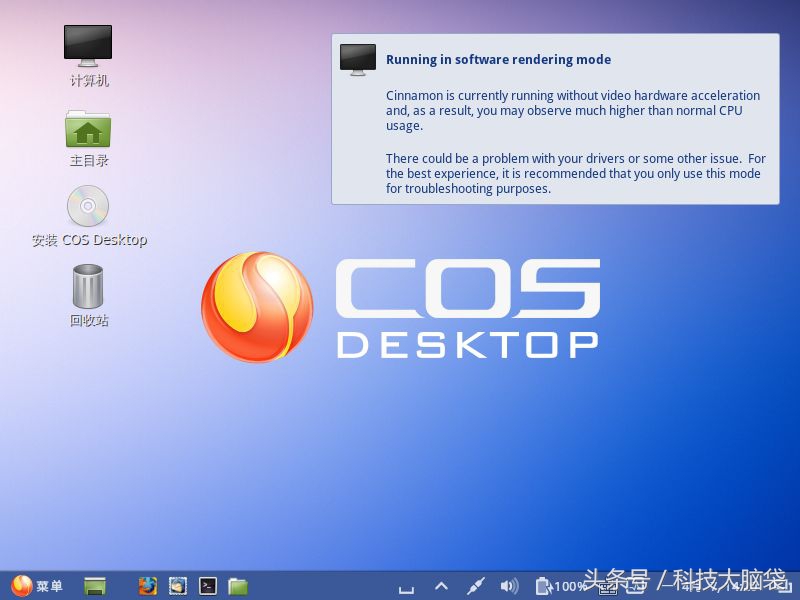
Task: Select 回收站 trash icon
Action: 88,295
